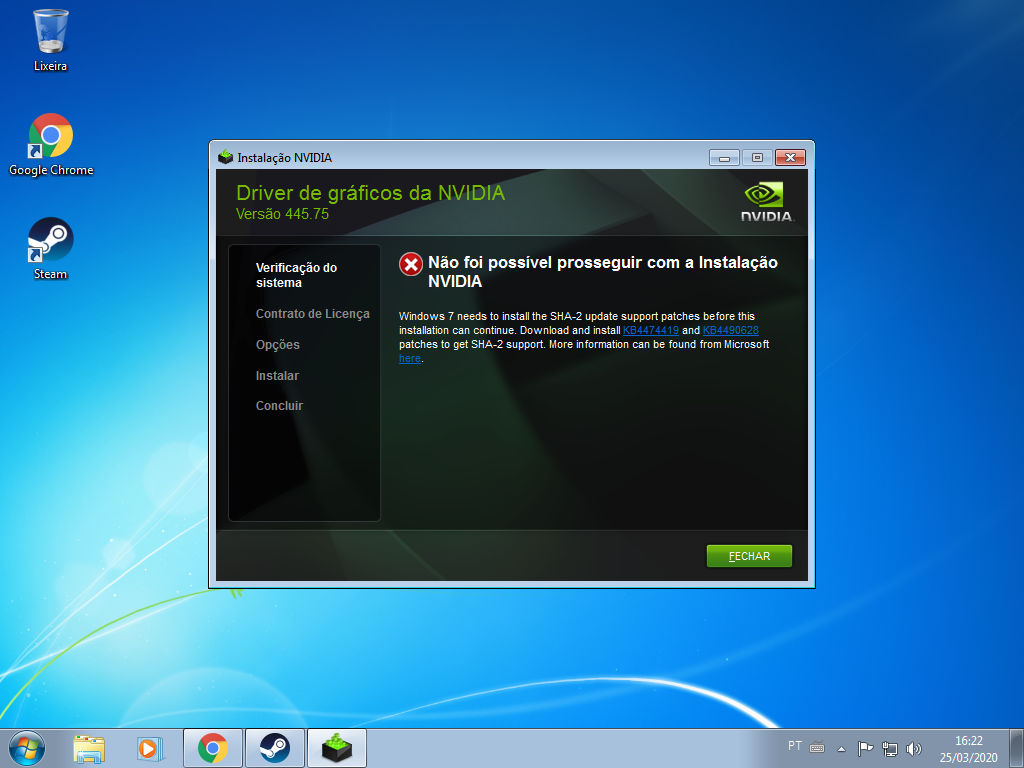
Task: Select the 'Opções' step
Action: point(278,345)
